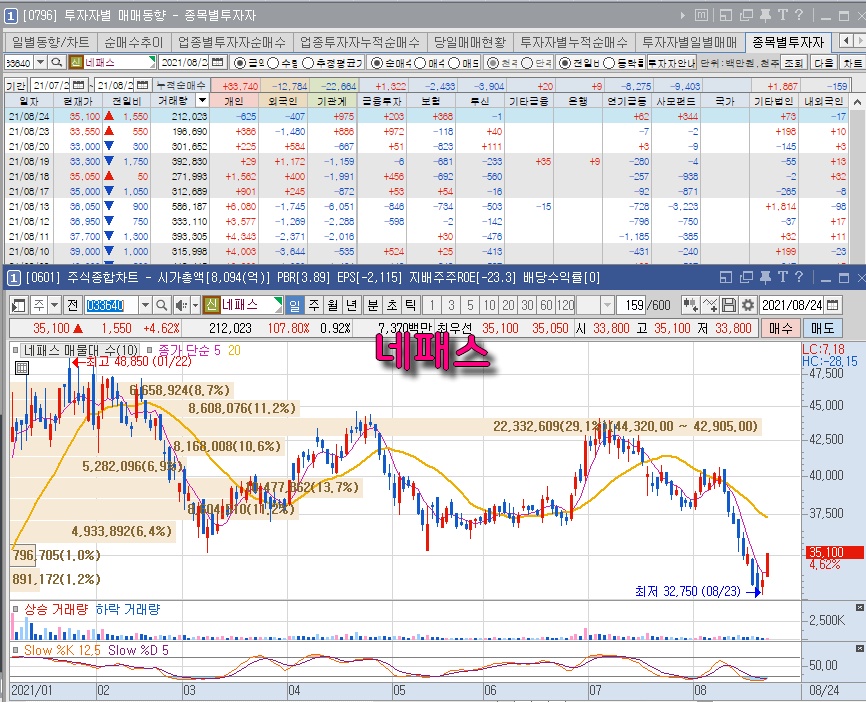Click the speaker sound icon in chart toolbar

[181, 305]
